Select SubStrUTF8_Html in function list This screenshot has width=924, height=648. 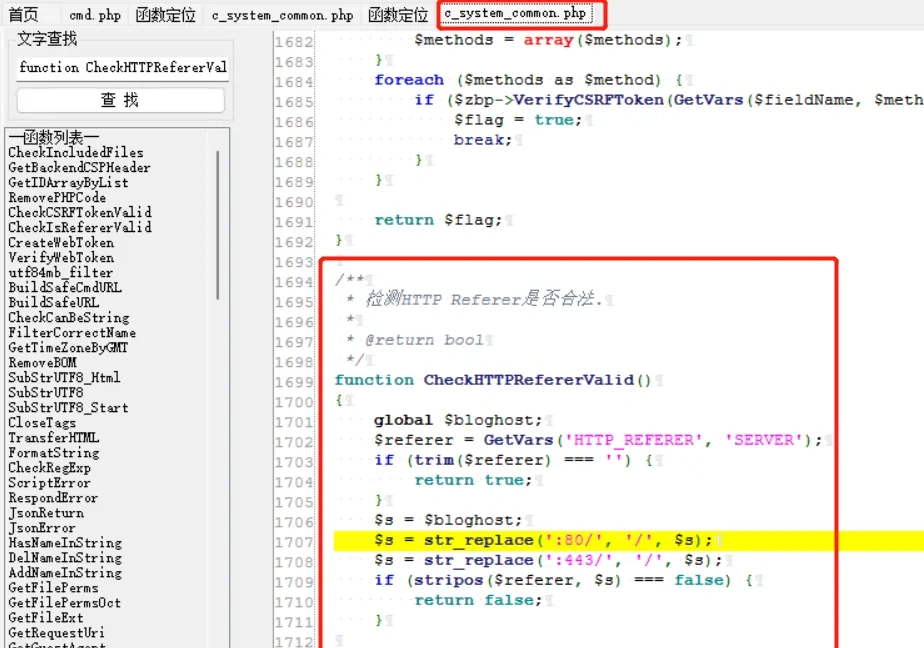64,377
